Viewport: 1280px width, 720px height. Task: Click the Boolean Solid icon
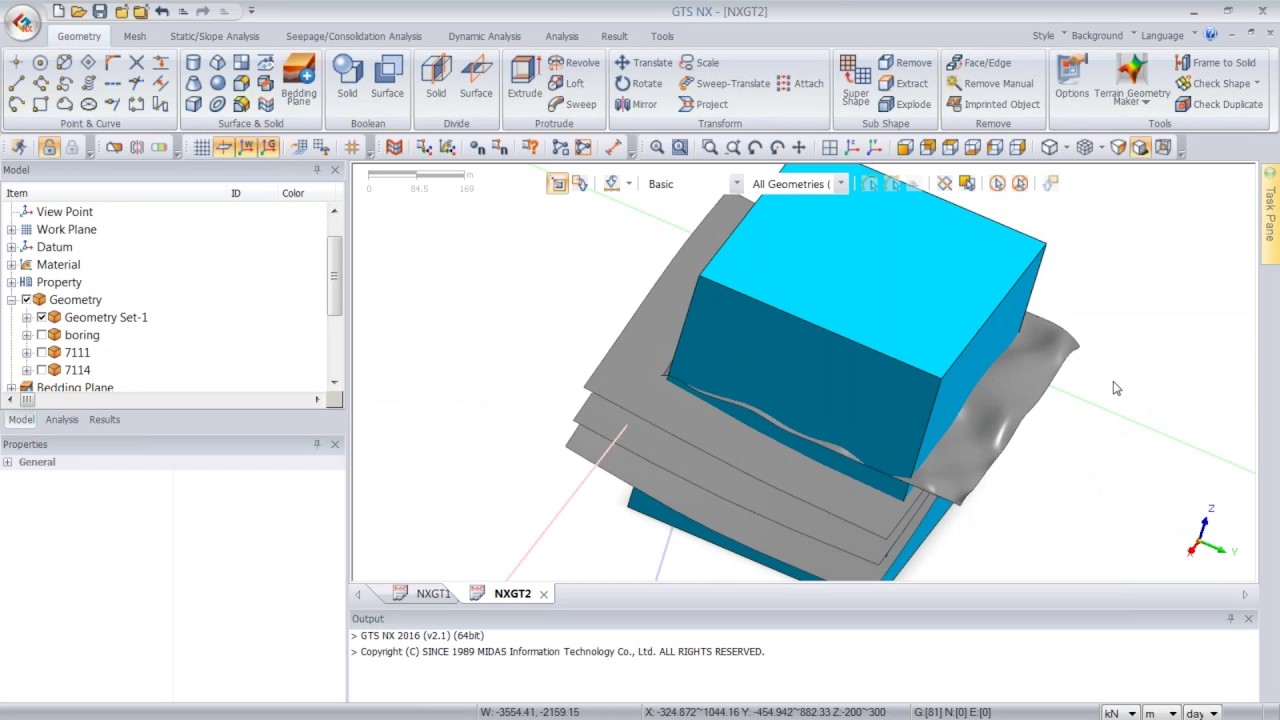(347, 78)
